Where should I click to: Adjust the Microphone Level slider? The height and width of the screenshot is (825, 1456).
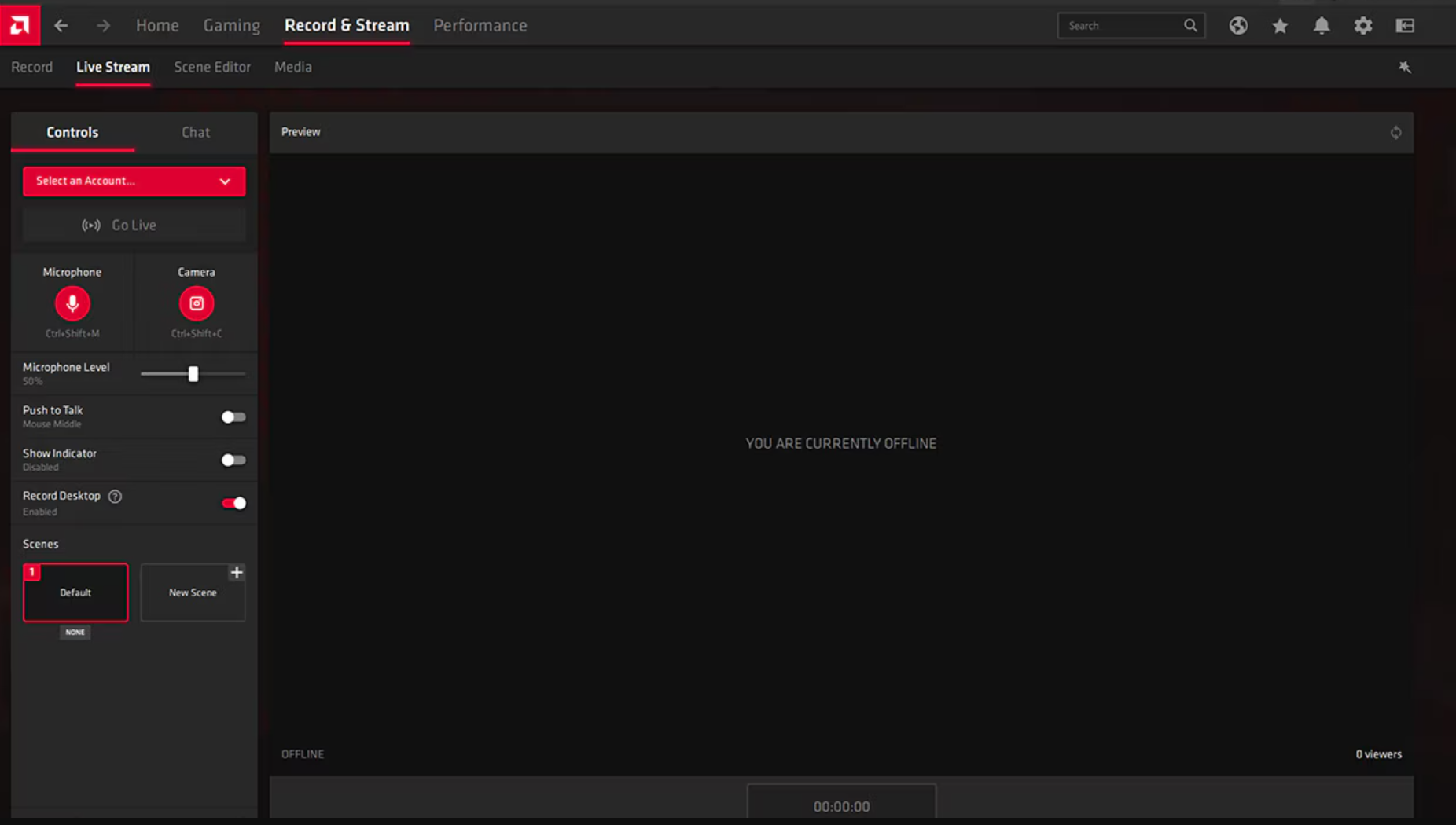193,374
